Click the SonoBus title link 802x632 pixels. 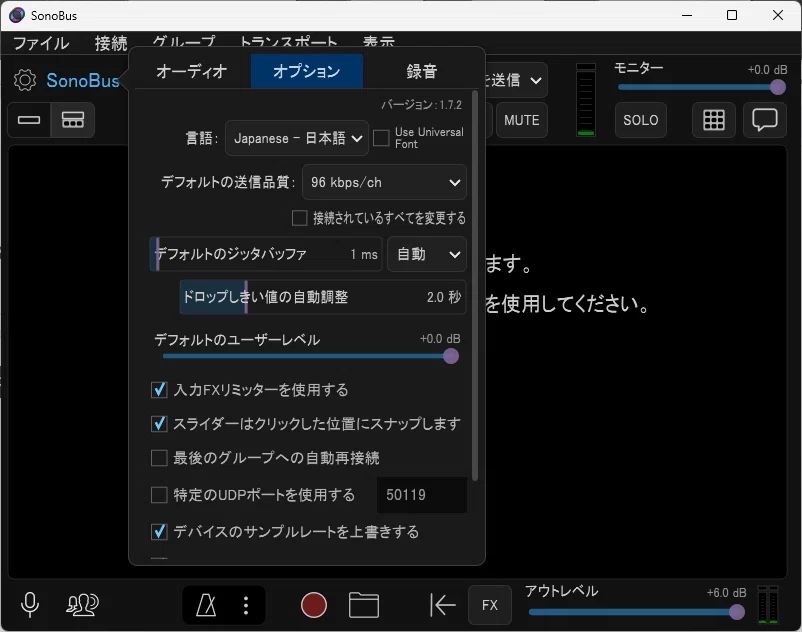[82, 80]
